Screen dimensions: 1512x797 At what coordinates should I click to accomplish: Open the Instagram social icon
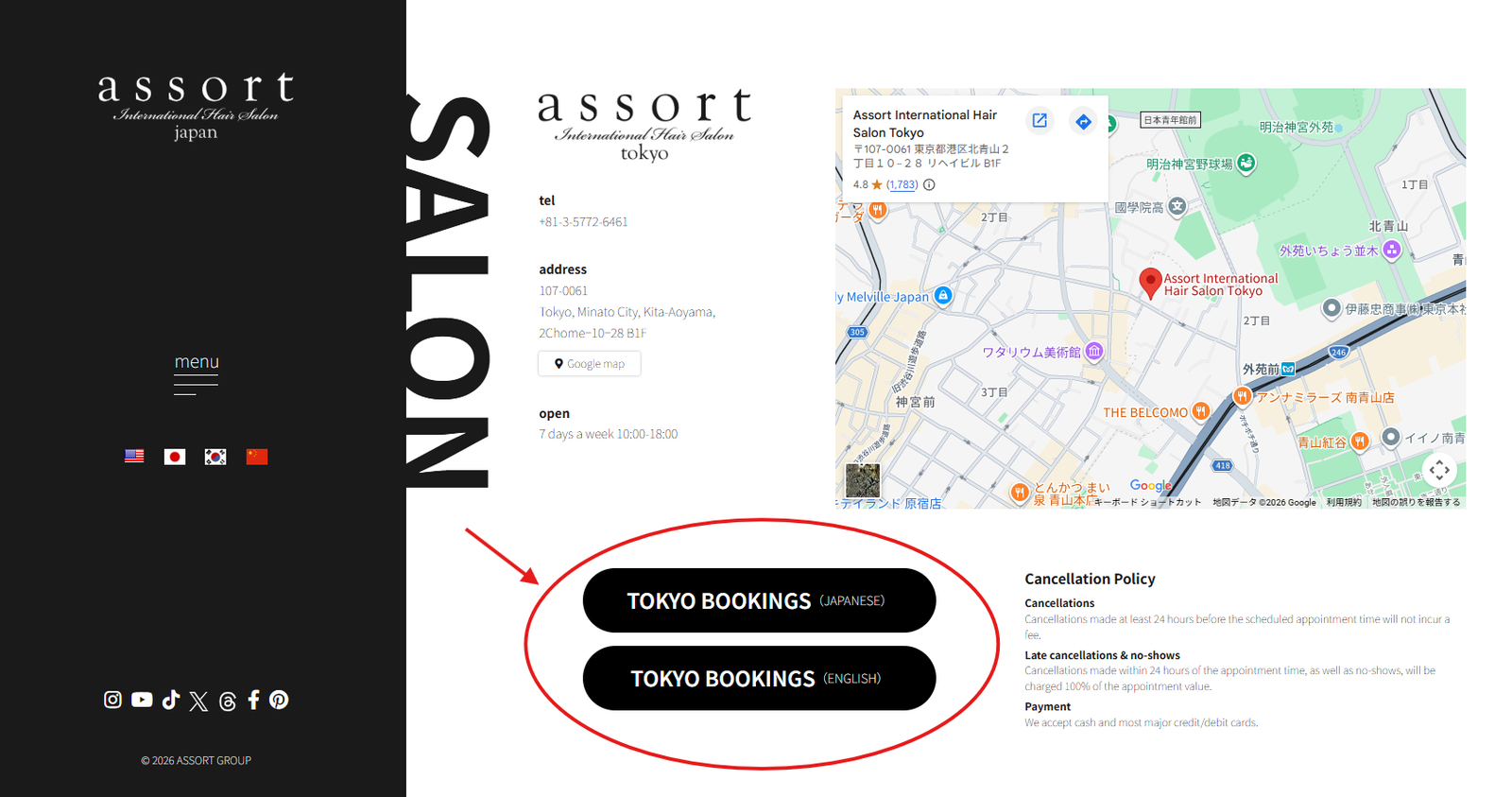(112, 700)
